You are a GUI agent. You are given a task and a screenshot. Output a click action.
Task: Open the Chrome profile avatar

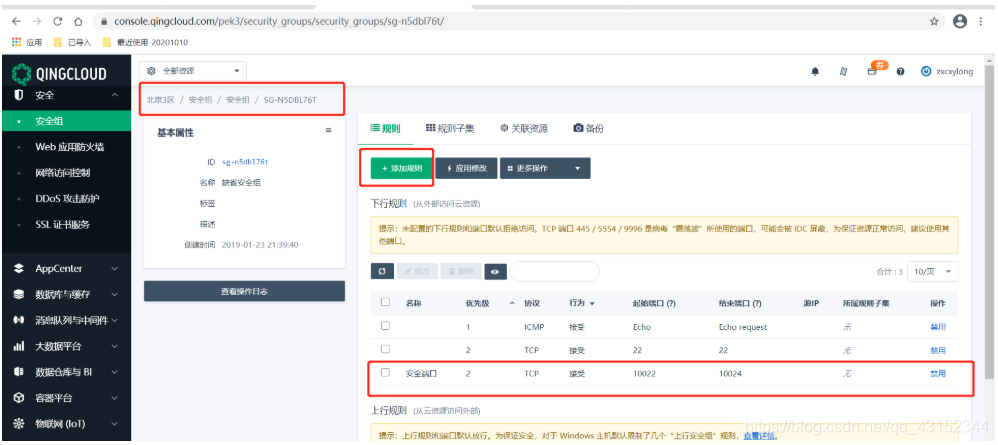click(x=960, y=21)
